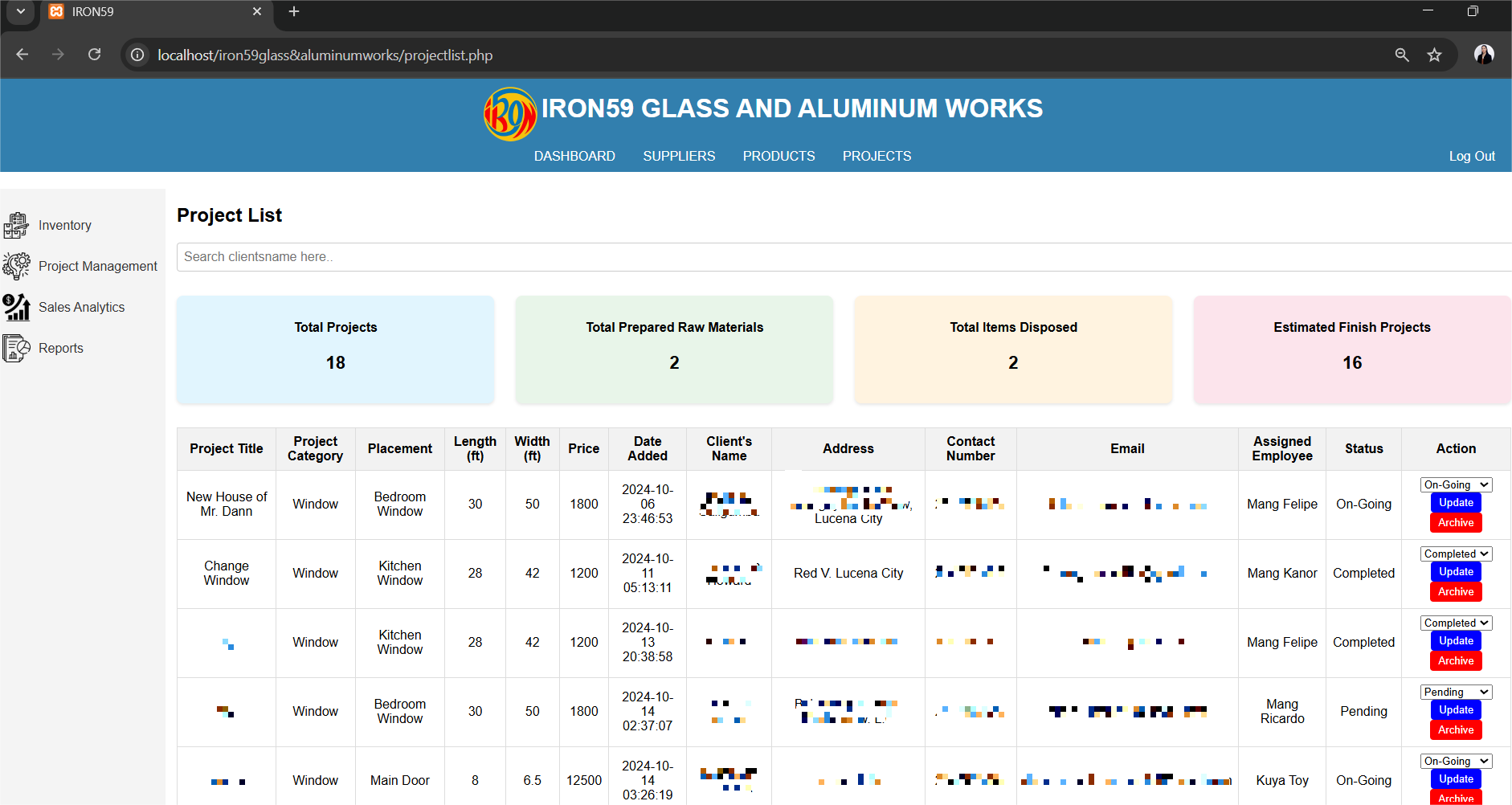Navigate to PRODUCTS page
1512x805 pixels.
point(778,156)
